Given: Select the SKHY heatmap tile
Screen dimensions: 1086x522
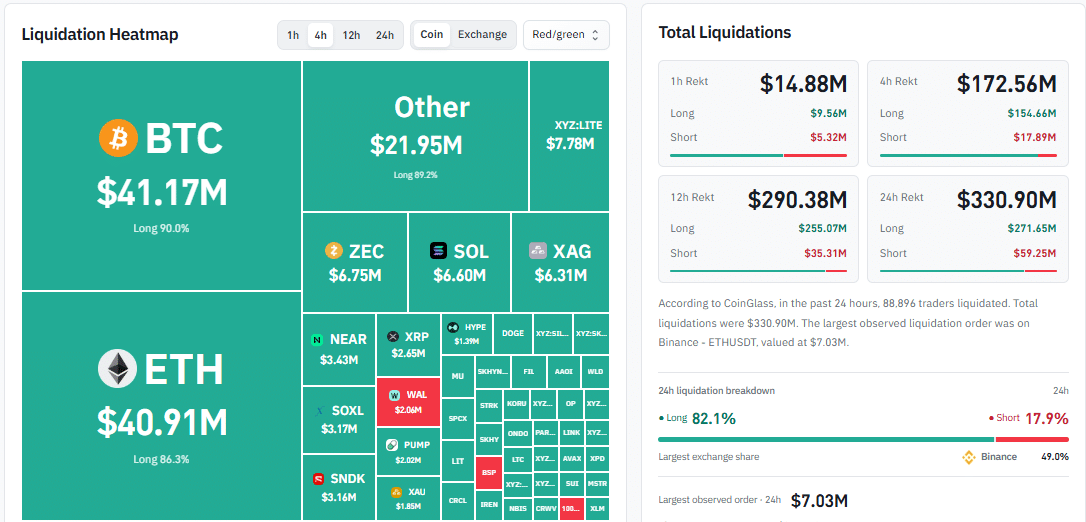Looking at the screenshot, I should pos(489,438).
